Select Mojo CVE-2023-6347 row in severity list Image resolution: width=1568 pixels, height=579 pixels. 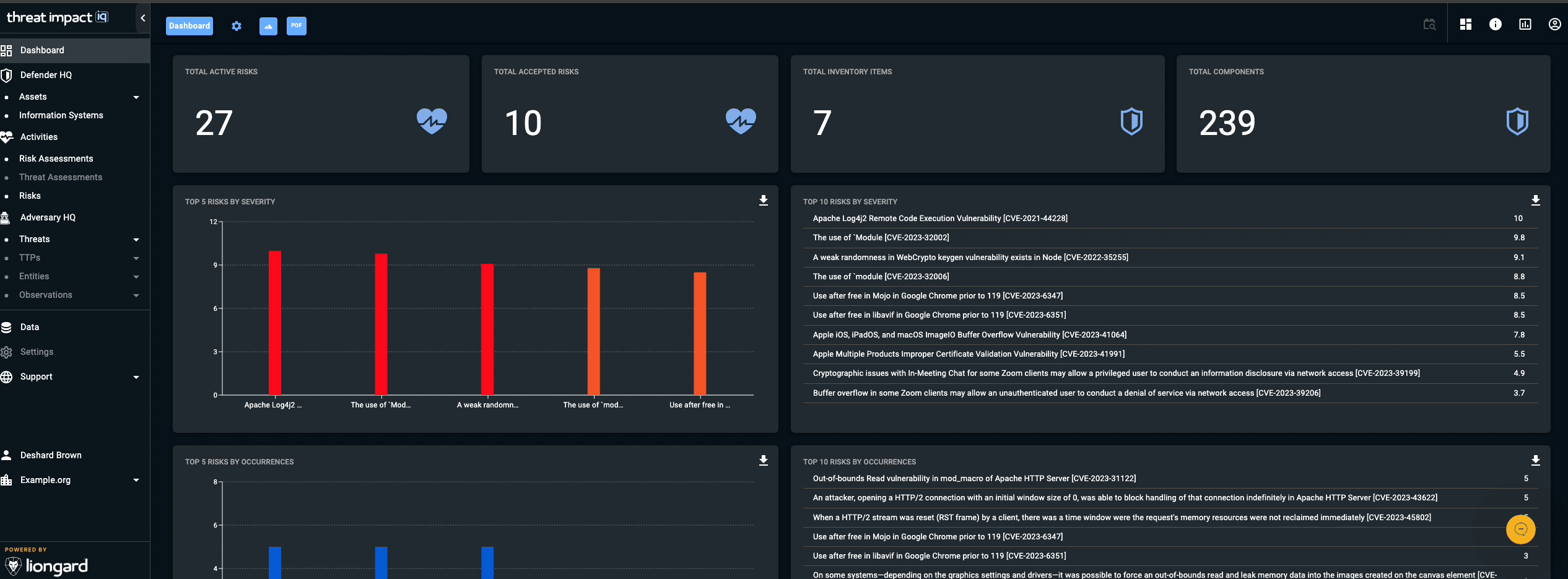(x=1170, y=296)
